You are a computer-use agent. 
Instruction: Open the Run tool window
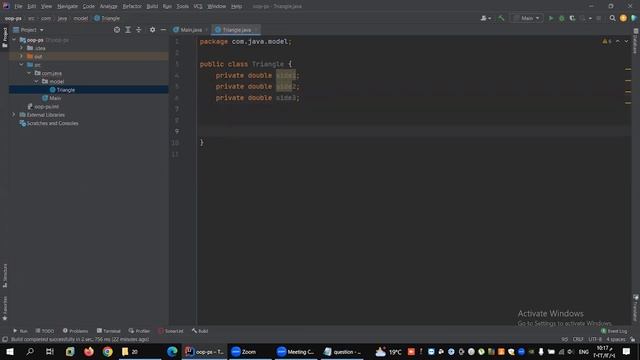[20, 331]
